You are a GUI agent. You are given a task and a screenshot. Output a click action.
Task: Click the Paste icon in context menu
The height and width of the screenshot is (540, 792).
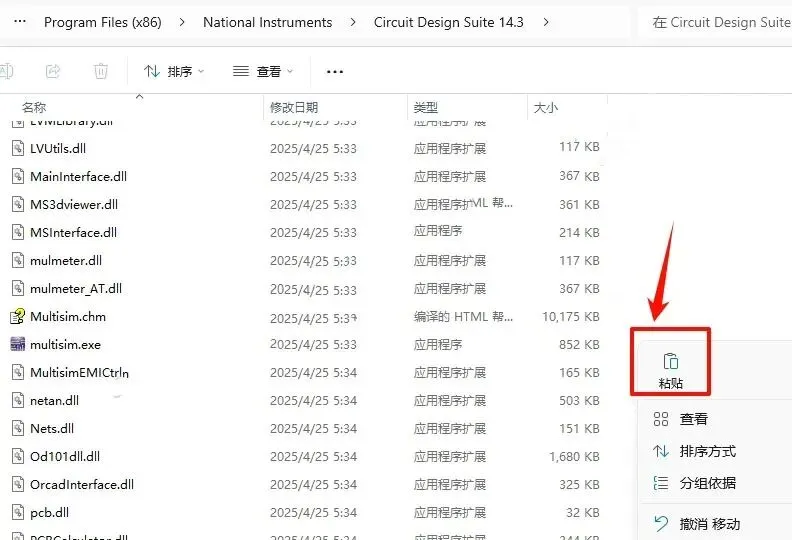(x=671, y=362)
